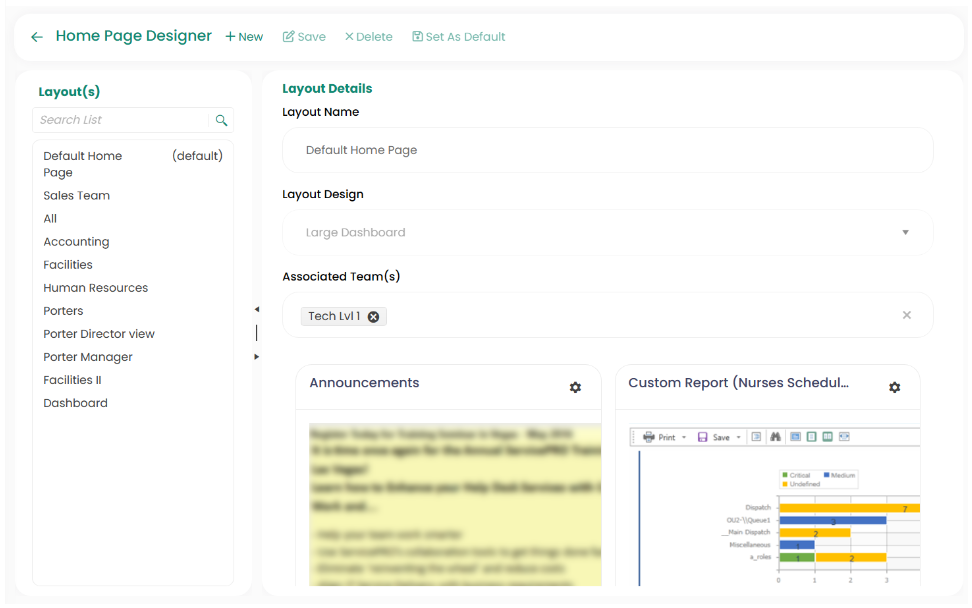Open the Layout Design dropdown

(x=608, y=233)
